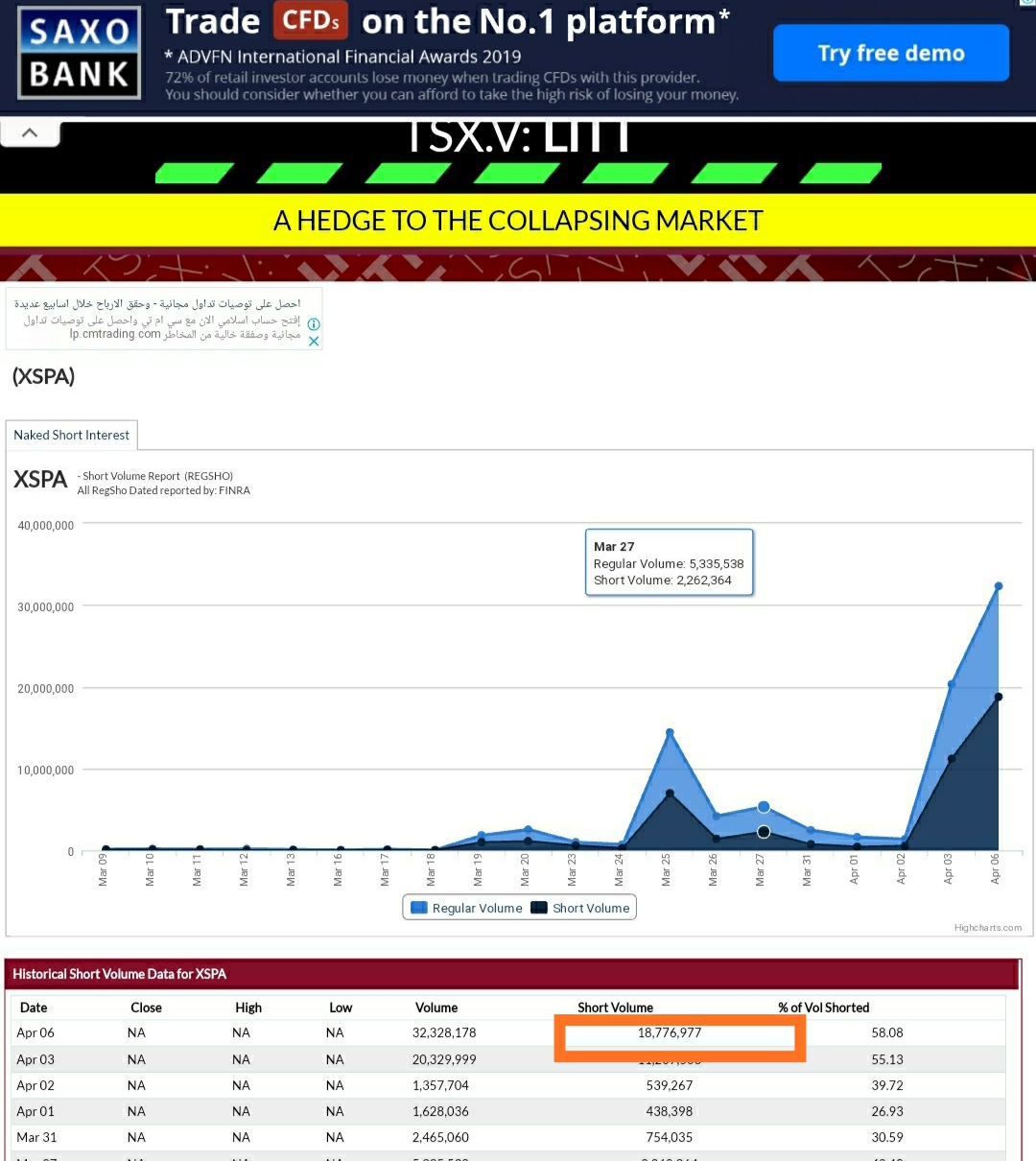Open the AdChoices icon in top-right corner
This screenshot has width=1036, height=1161.
[1028, 5]
